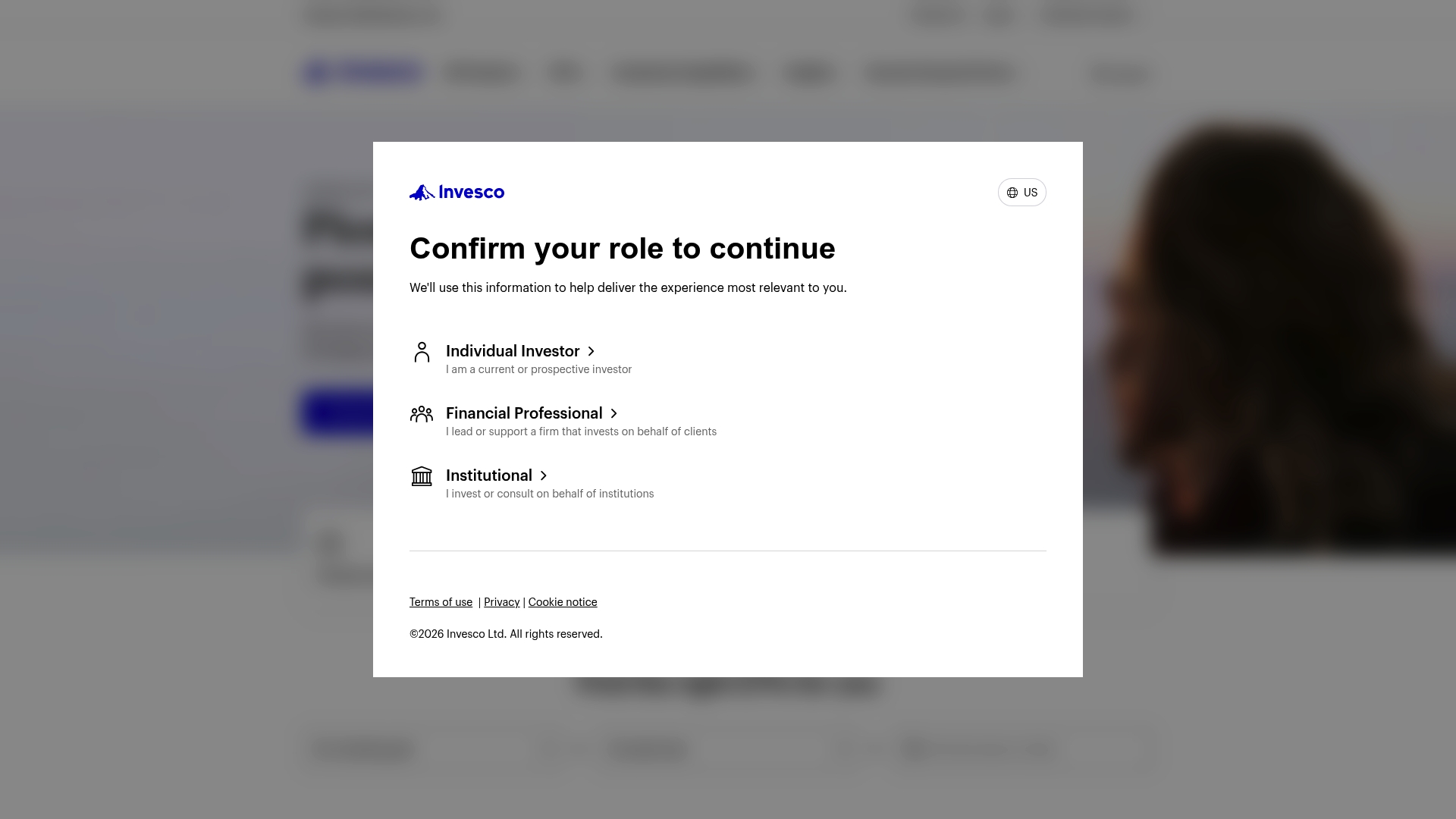Expand Financial Professional with its chevron
Image resolution: width=1456 pixels, height=819 pixels.
613,413
